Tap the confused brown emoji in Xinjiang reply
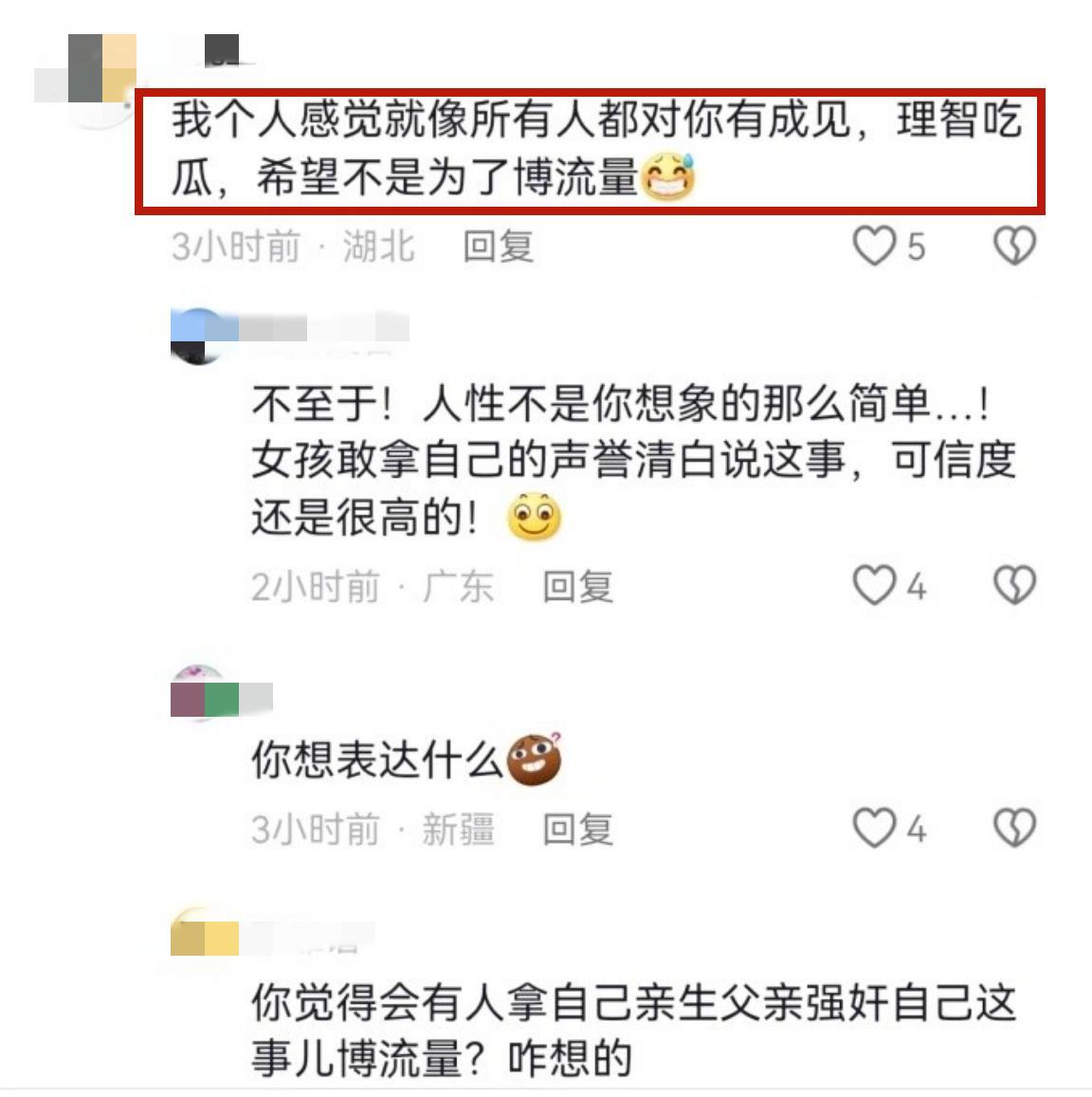 coord(535,759)
